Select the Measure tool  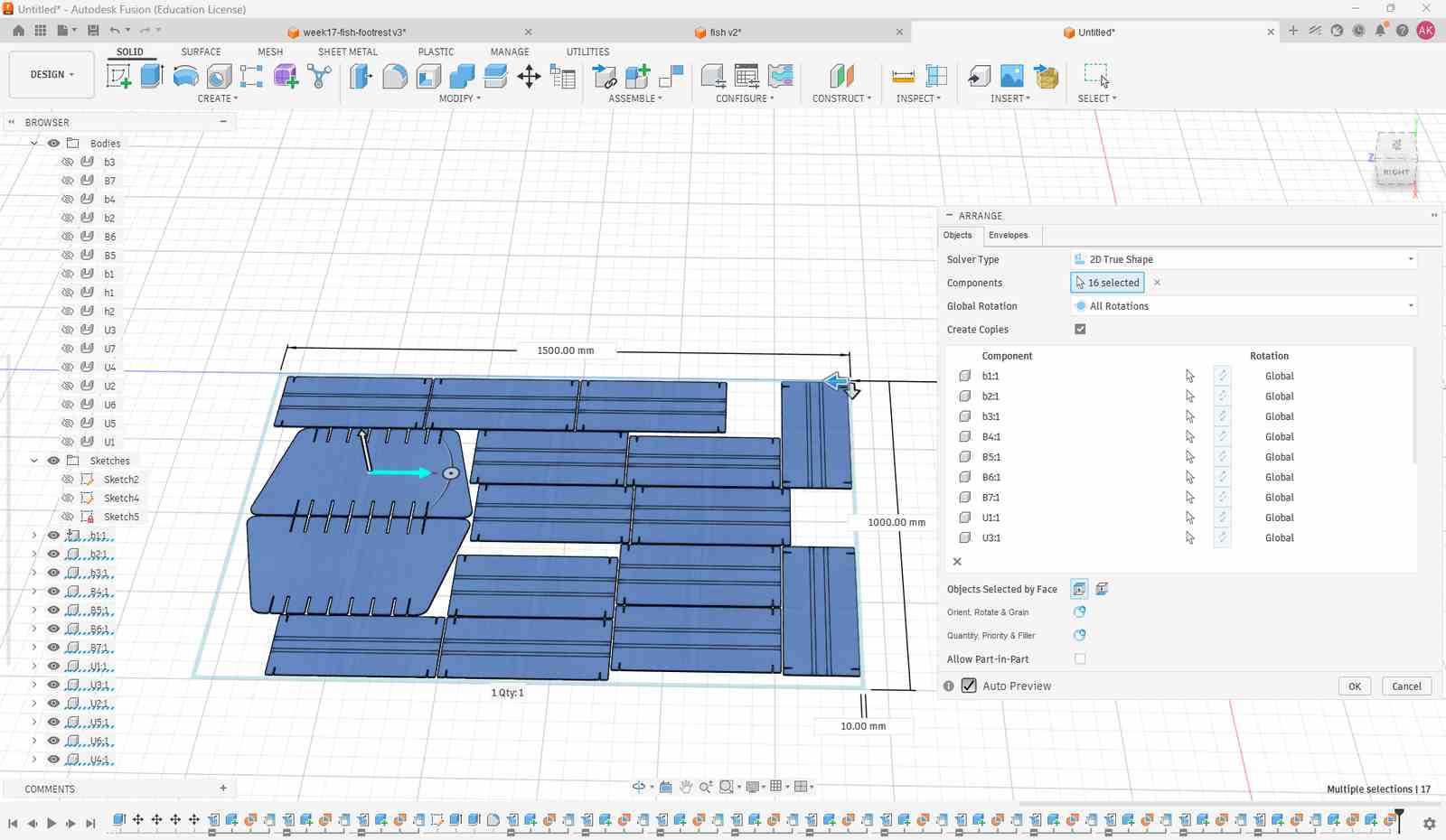(x=903, y=76)
